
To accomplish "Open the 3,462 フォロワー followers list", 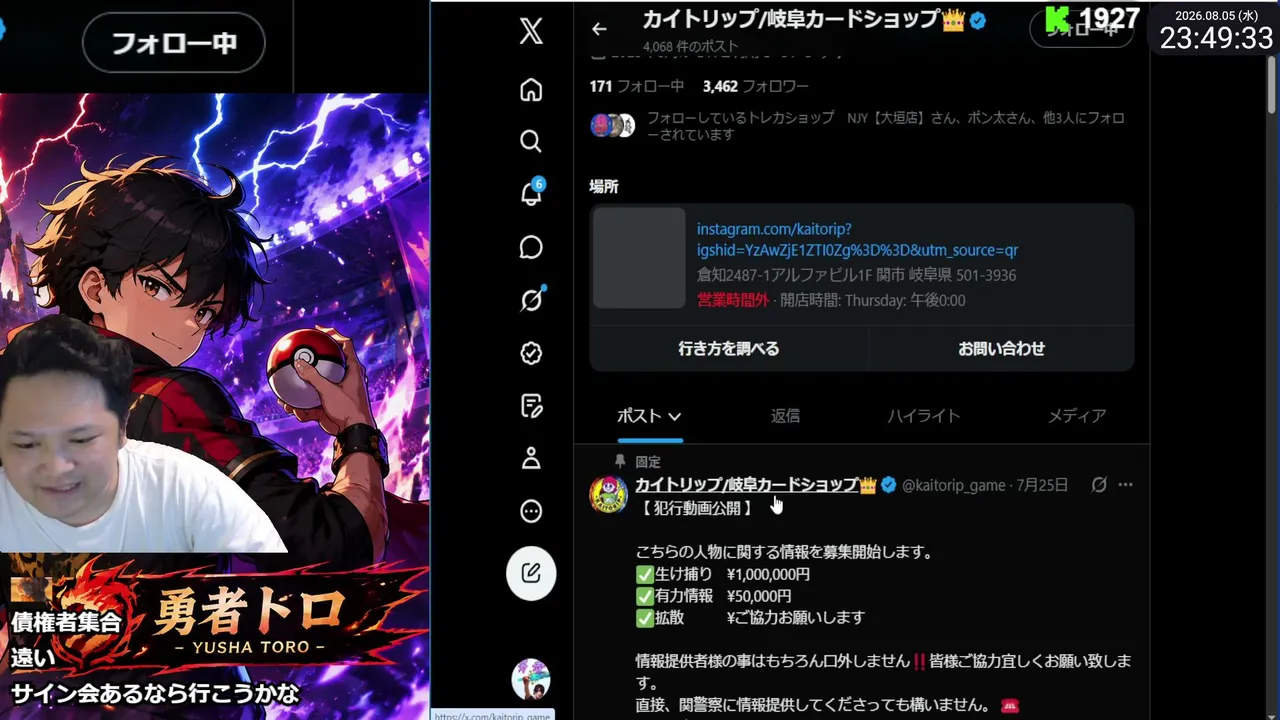I will (756, 86).
